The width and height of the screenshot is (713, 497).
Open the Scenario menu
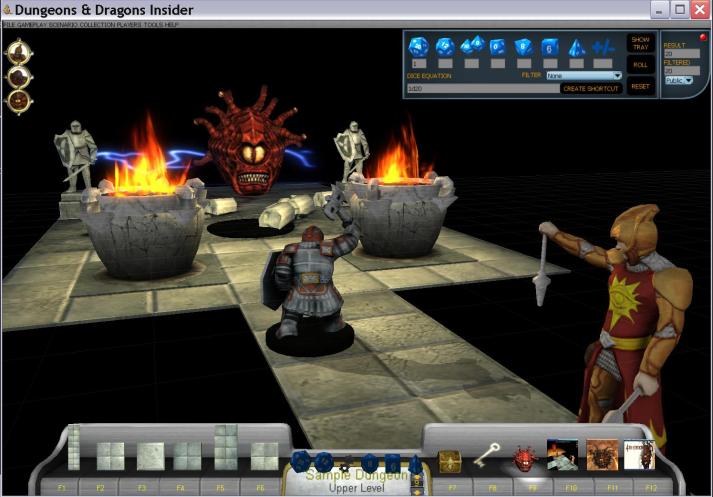[x=63, y=25]
